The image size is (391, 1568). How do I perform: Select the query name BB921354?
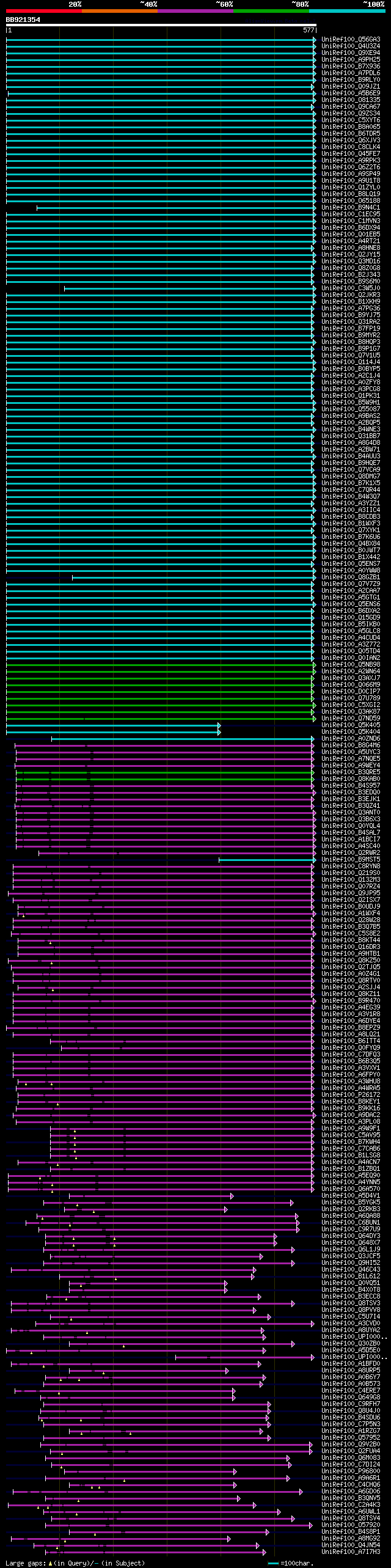pos(23,20)
